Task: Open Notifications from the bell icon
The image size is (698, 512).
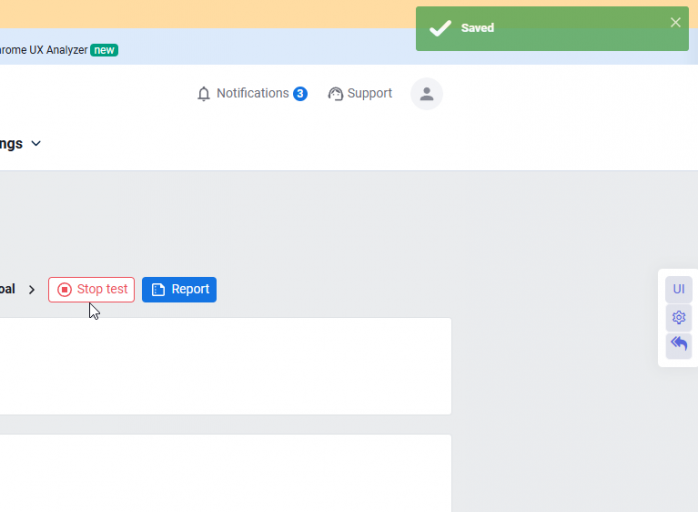Action: tap(203, 93)
